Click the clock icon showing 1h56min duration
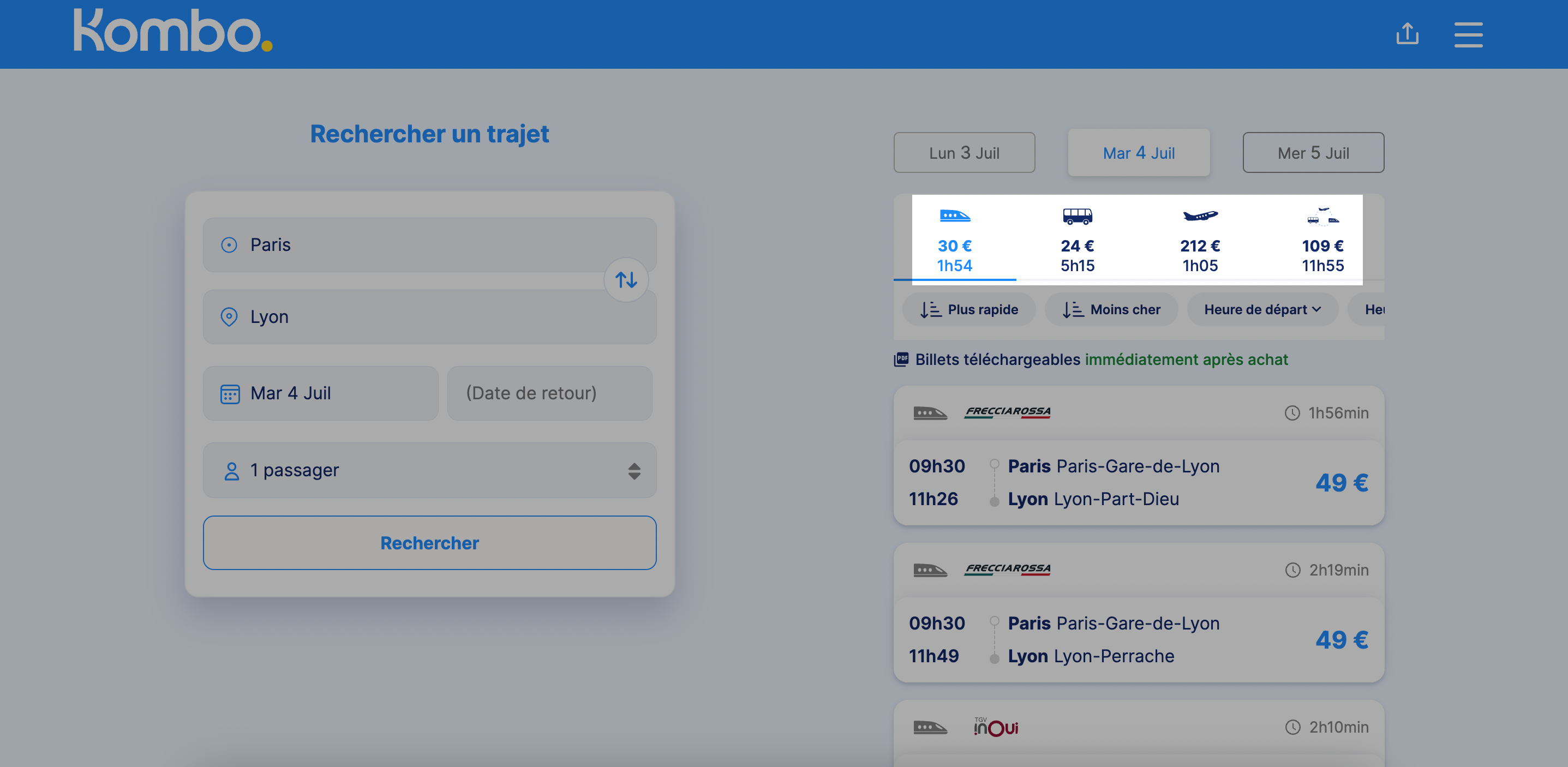Viewport: 1568px width, 767px height. point(1291,412)
